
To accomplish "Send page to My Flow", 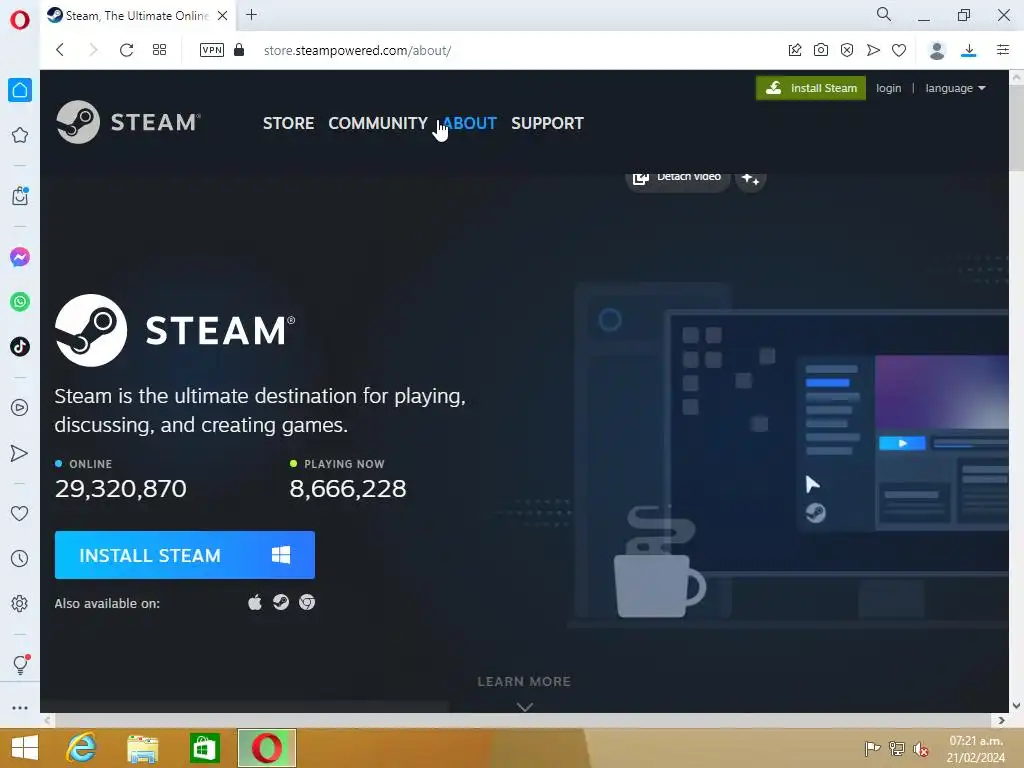I will (873, 50).
